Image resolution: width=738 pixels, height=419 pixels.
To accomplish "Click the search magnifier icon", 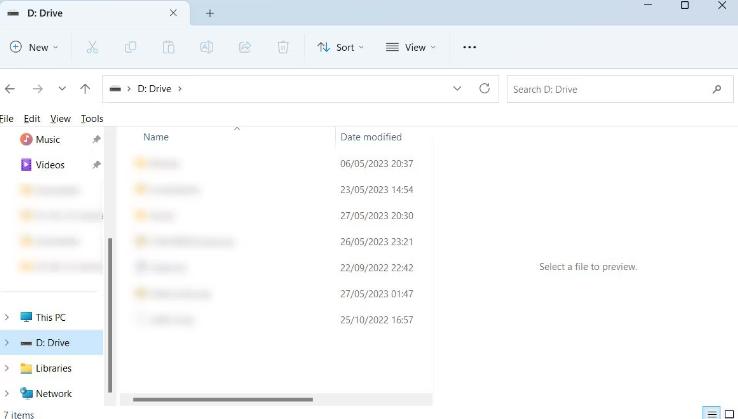I will 717,89.
